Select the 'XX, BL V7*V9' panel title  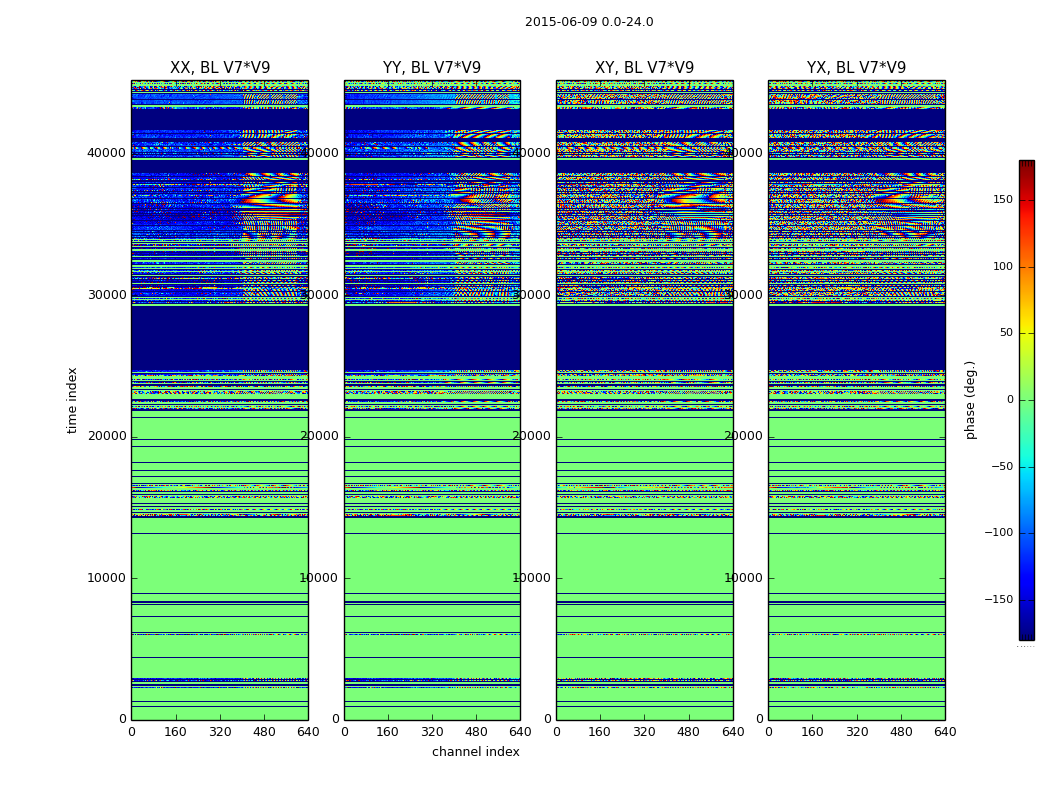pos(220,68)
